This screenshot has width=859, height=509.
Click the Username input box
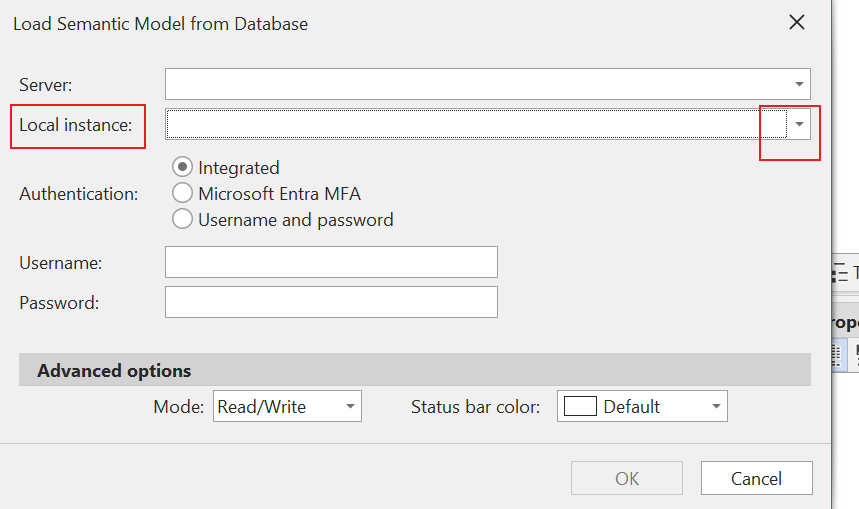pos(331,262)
